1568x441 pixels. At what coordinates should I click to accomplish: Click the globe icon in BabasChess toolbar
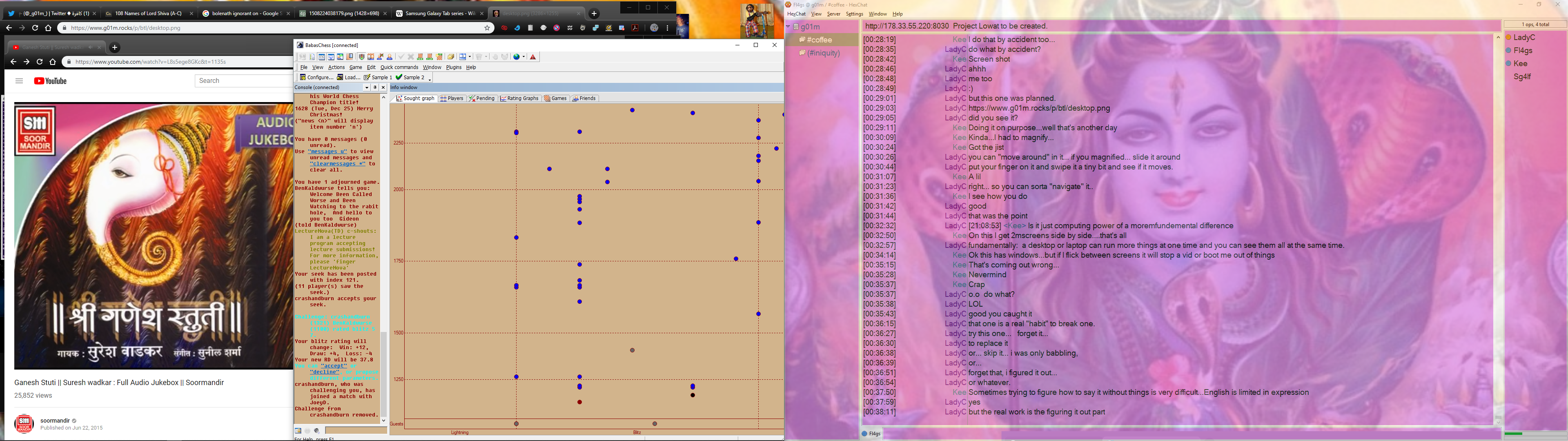coord(517,57)
